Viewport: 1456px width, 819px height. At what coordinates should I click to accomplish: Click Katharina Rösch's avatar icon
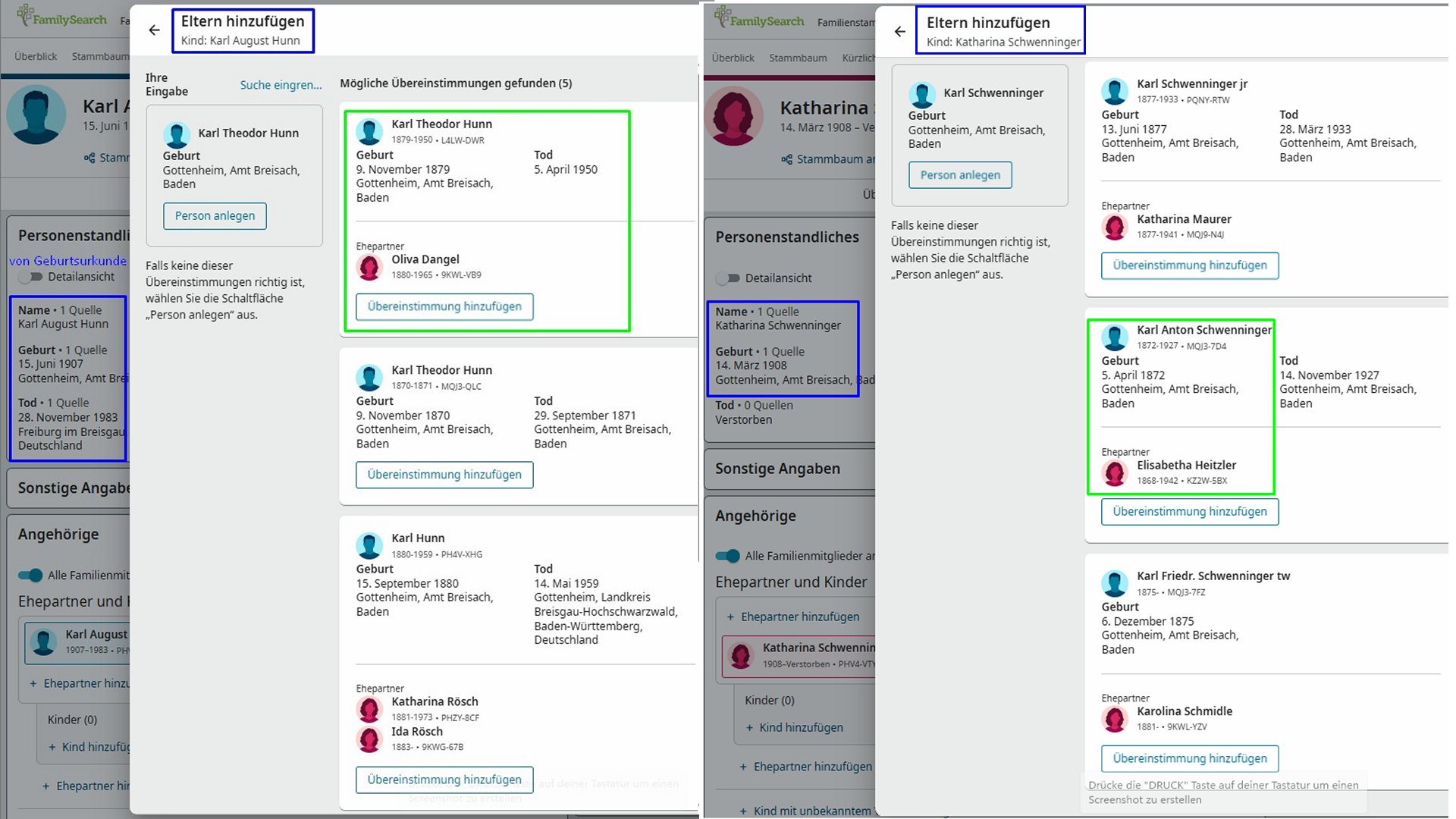[369, 709]
